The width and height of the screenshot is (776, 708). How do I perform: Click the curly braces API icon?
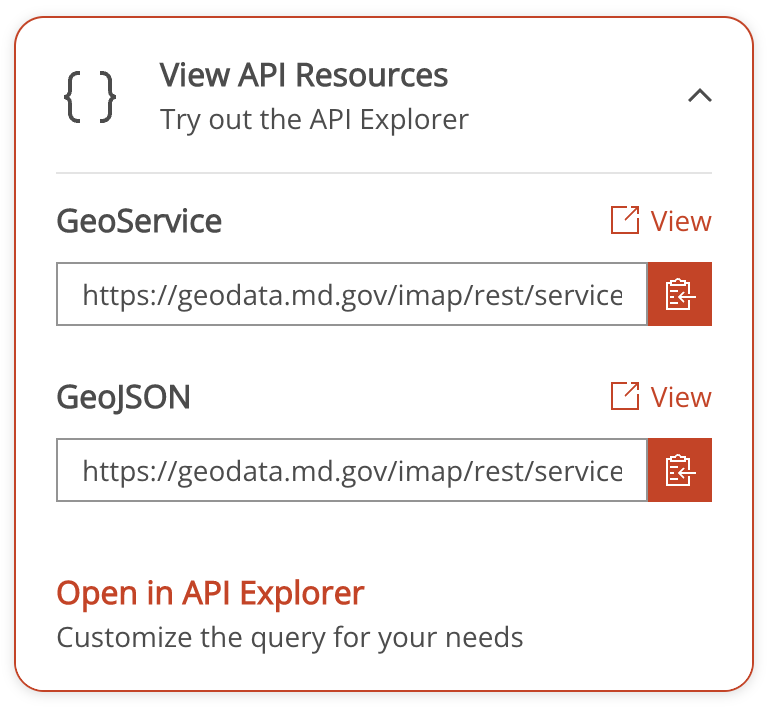(x=90, y=96)
